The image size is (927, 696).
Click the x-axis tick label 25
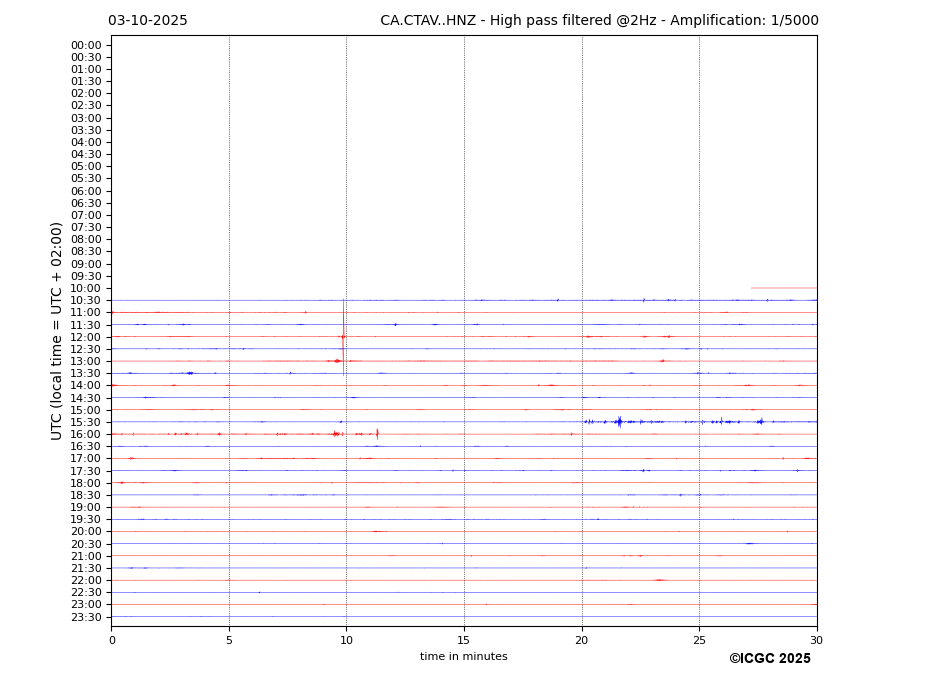pyautogui.click(x=699, y=640)
